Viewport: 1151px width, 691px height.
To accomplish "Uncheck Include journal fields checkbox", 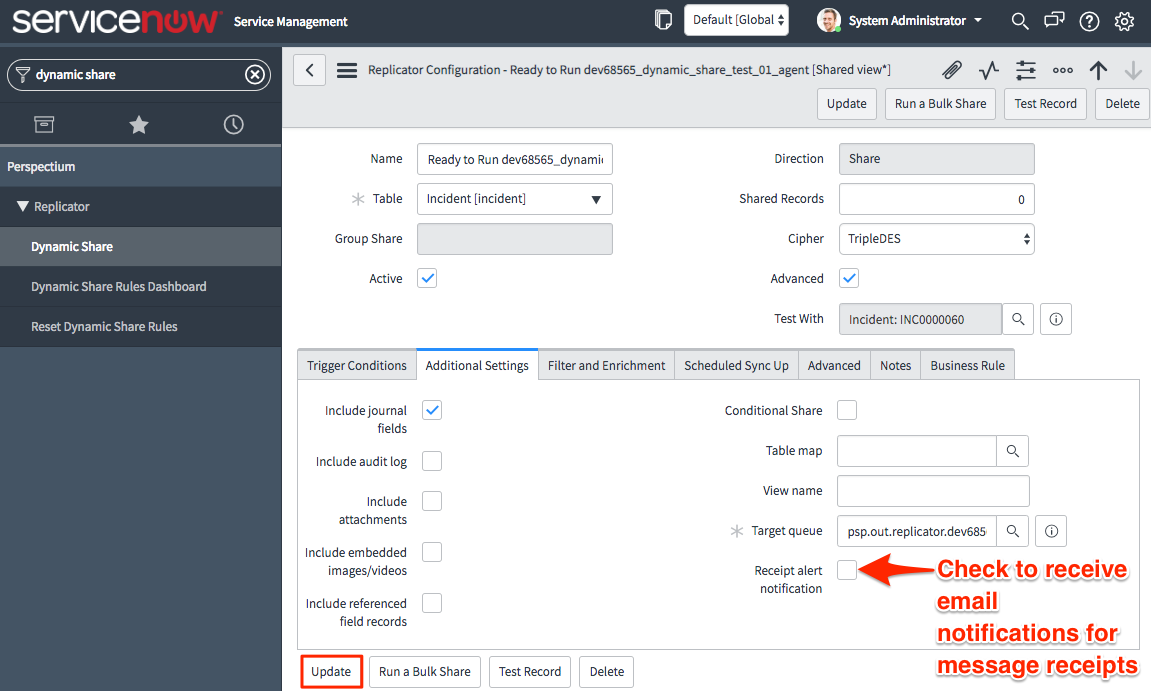I will click(432, 410).
